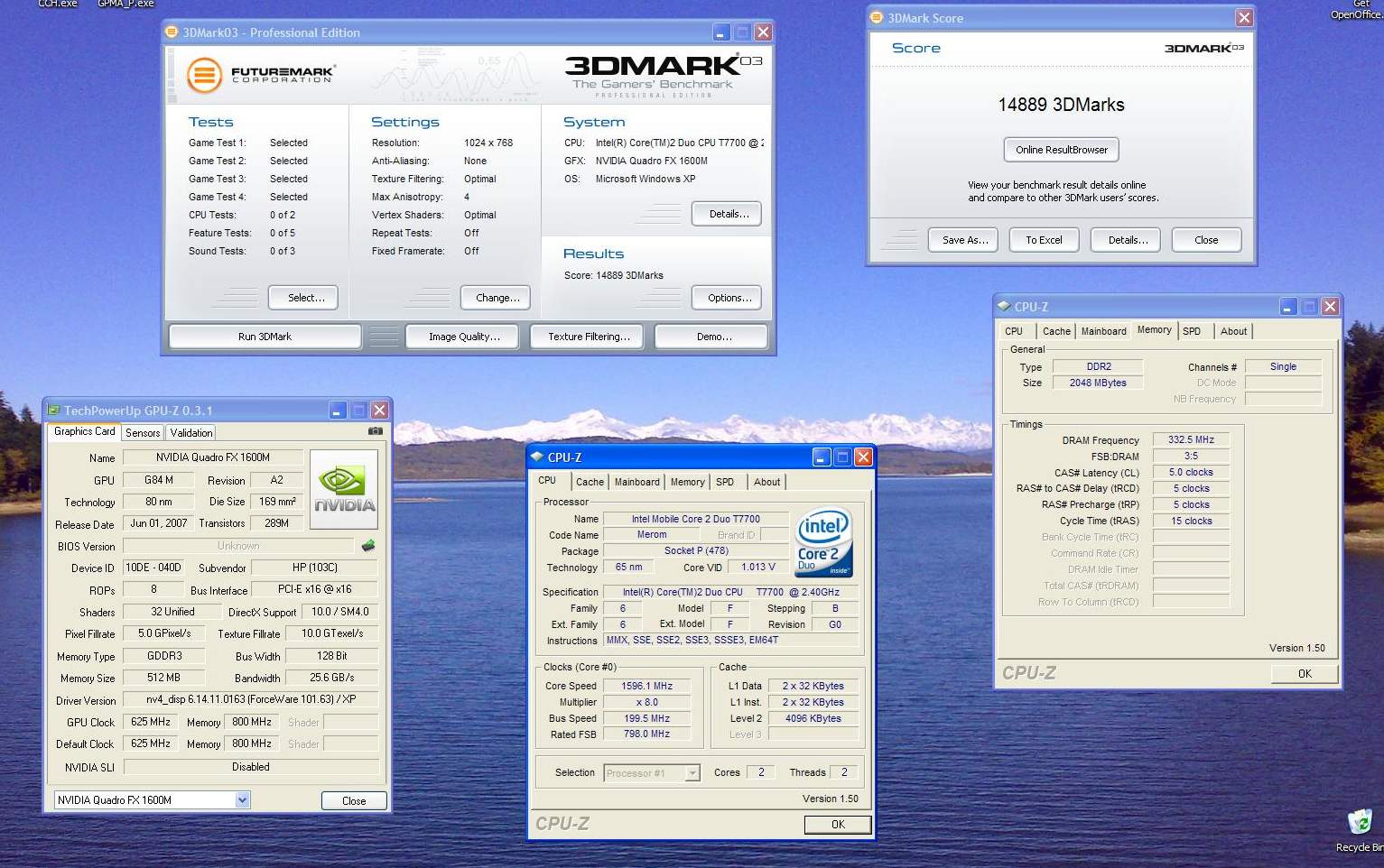Open the Processor #1 selection dropdown
1384x868 pixels.
pyautogui.click(x=692, y=772)
